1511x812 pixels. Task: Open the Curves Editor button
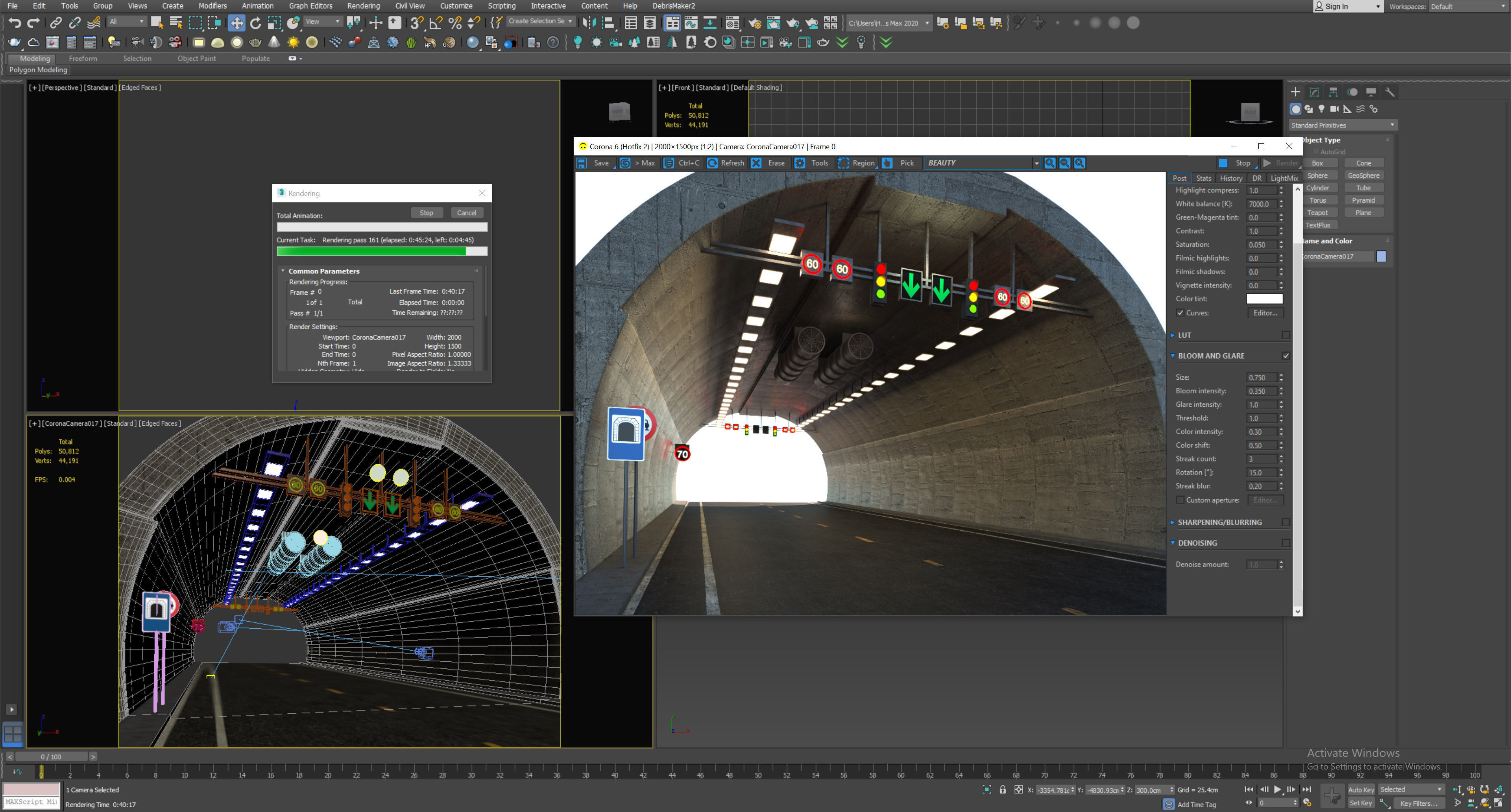1265,313
